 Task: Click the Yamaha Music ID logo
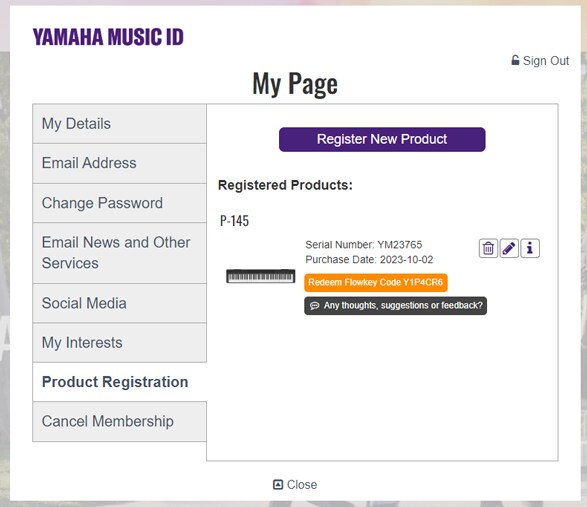[108, 37]
